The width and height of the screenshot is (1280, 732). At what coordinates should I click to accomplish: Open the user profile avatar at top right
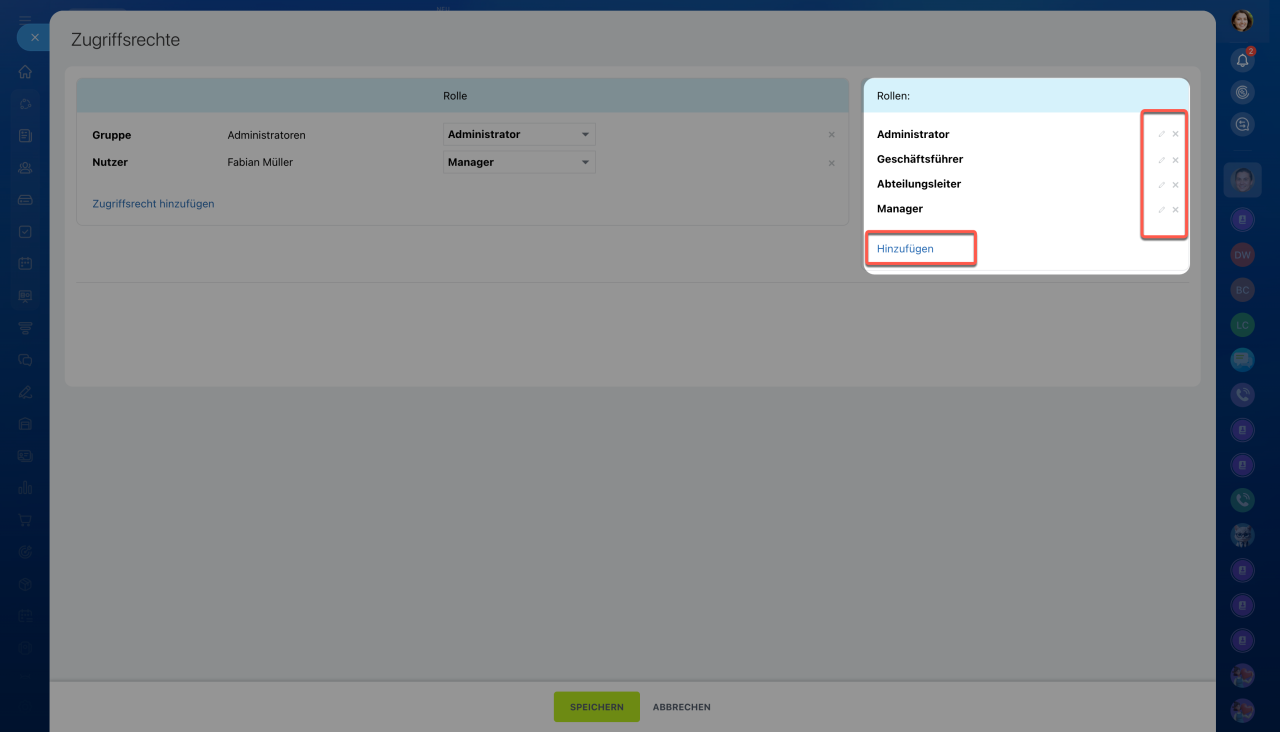(x=1243, y=21)
